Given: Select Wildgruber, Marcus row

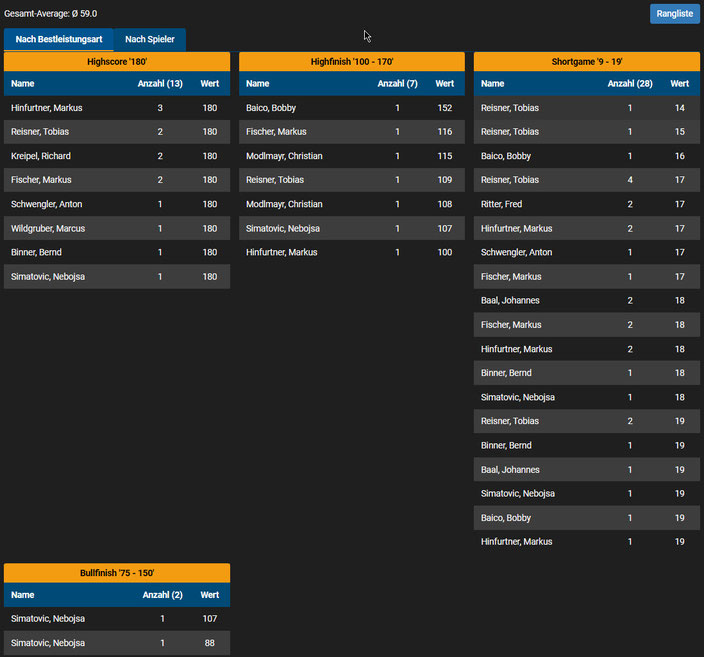Looking at the screenshot, I should pyautogui.click(x=117, y=228).
